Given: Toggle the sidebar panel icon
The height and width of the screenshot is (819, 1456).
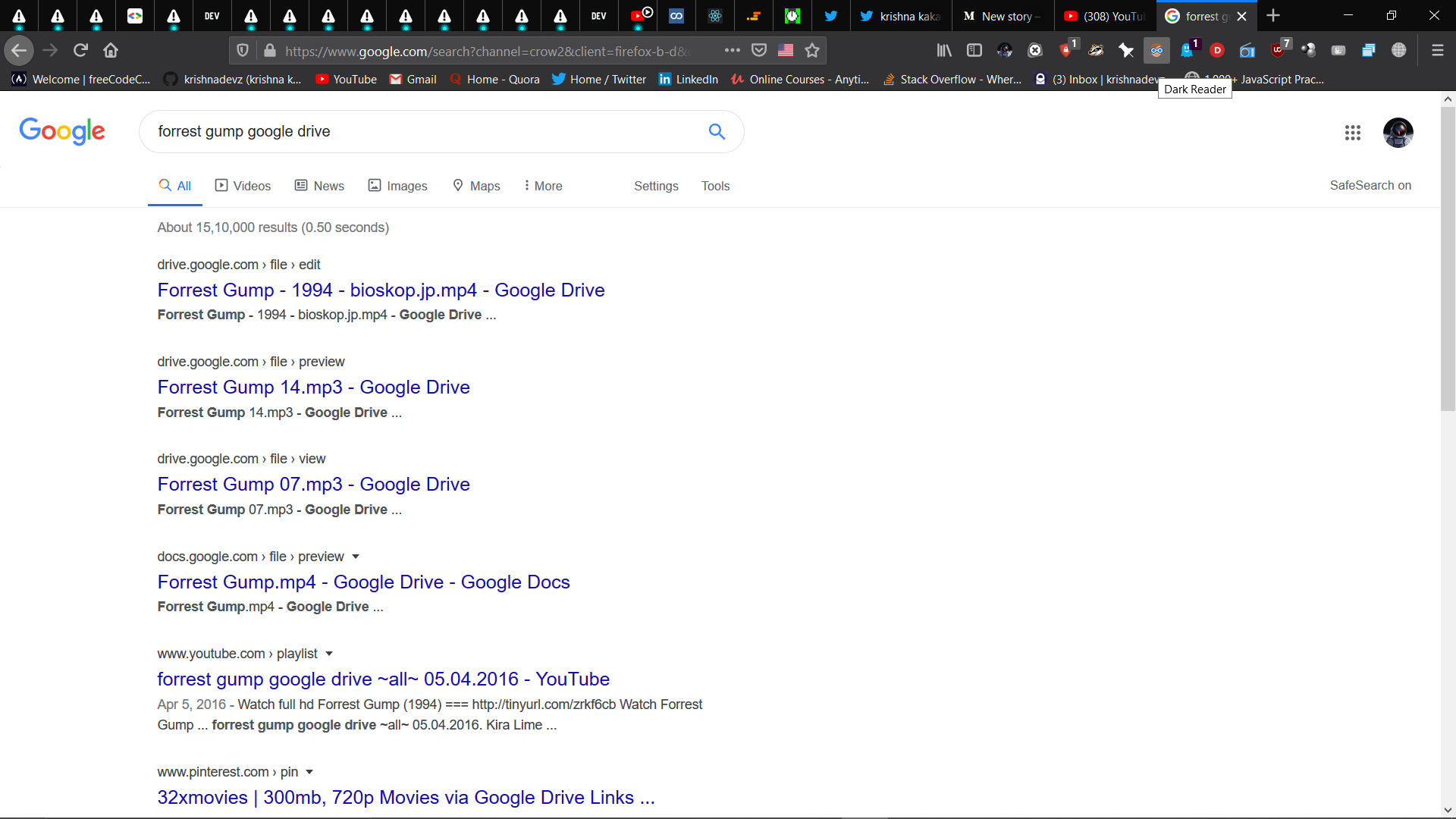Looking at the screenshot, I should (x=974, y=51).
